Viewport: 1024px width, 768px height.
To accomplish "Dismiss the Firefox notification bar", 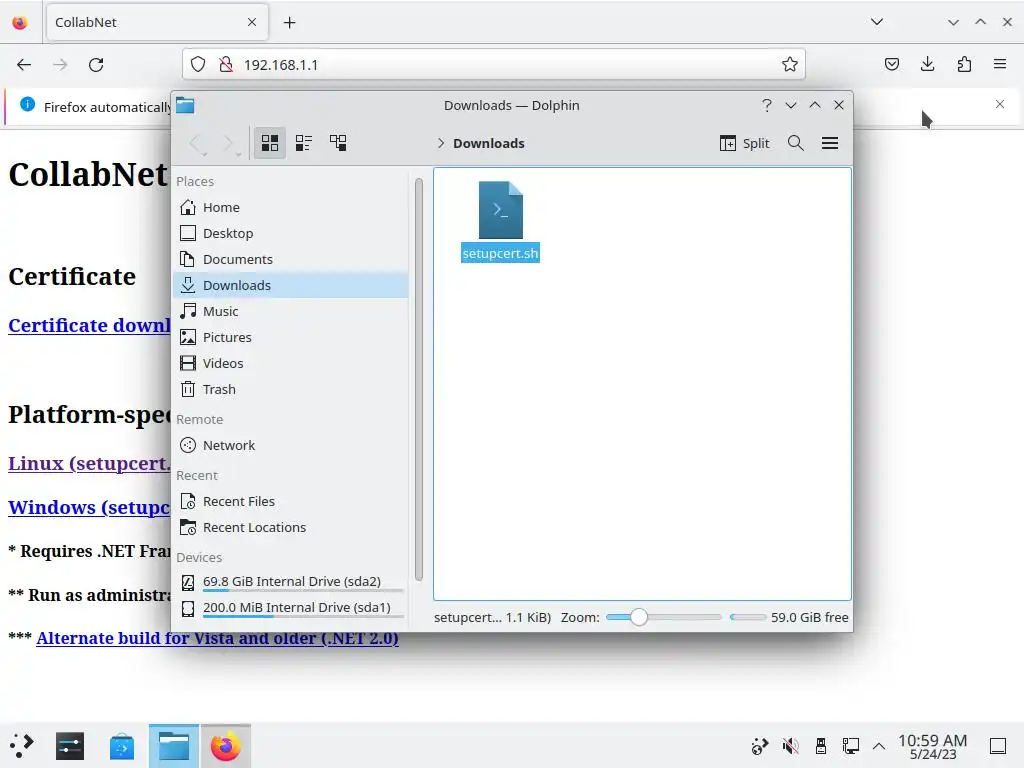I will pyautogui.click(x=1000, y=104).
